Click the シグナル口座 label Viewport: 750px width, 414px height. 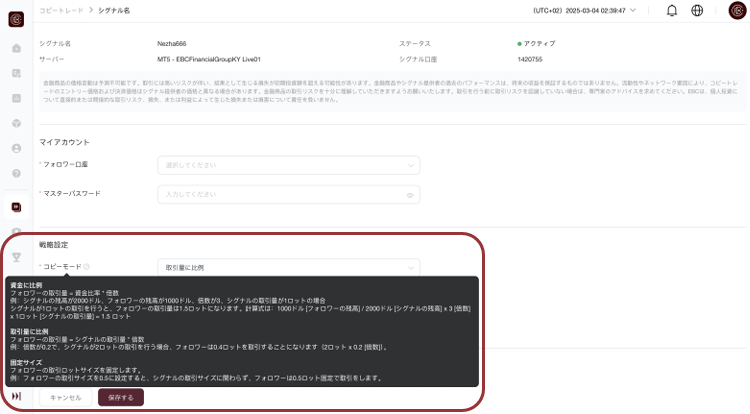418,59
